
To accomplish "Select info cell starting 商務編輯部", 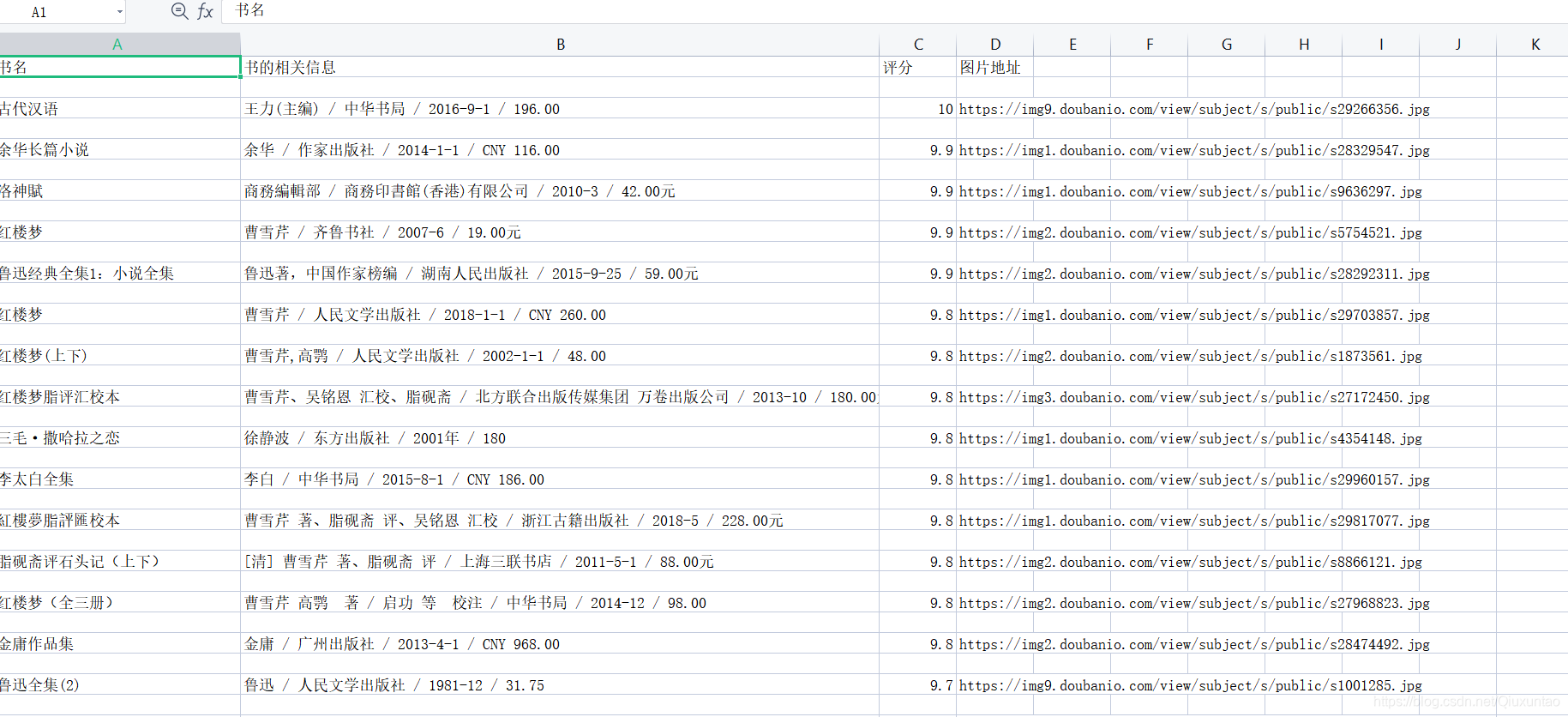I will 560,190.
